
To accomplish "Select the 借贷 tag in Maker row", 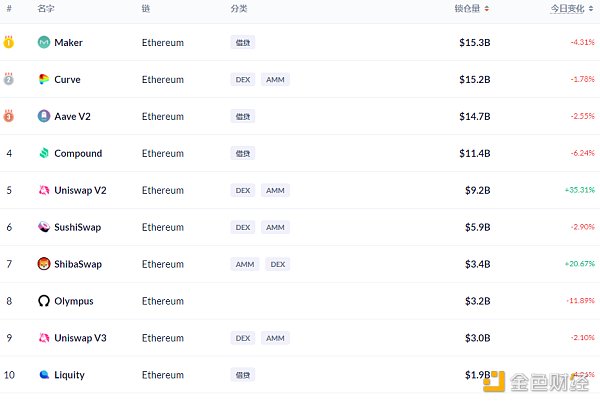I will point(243,42).
